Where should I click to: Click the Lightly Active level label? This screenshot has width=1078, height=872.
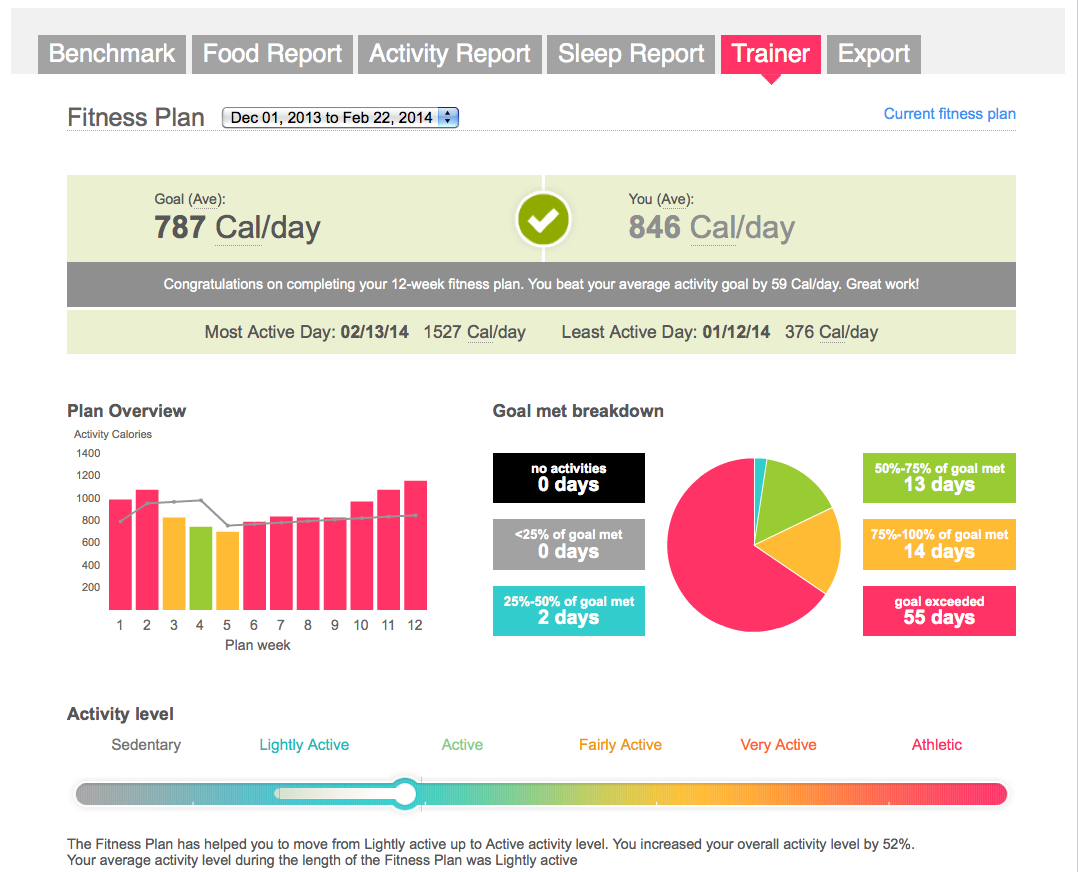click(304, 745)
